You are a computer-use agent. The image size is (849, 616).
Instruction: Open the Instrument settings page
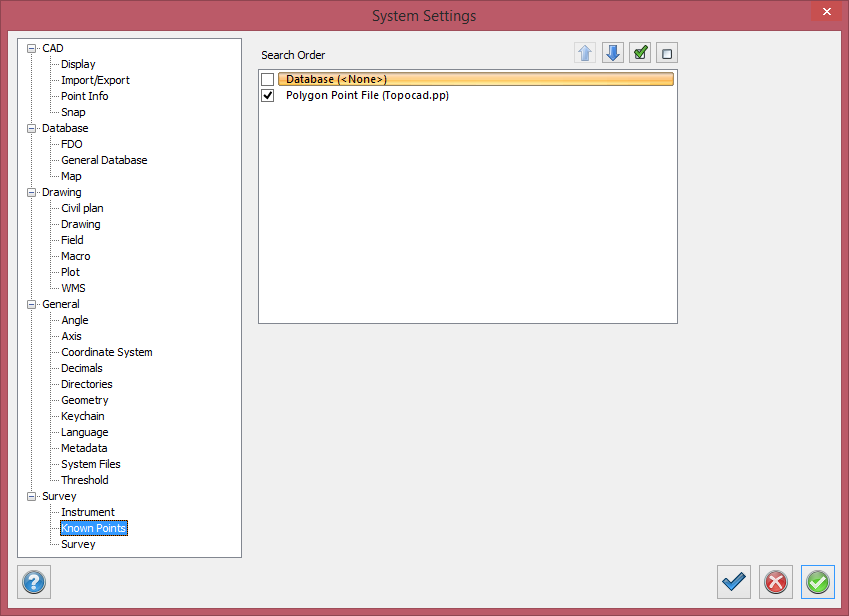(x=87, y=512)
